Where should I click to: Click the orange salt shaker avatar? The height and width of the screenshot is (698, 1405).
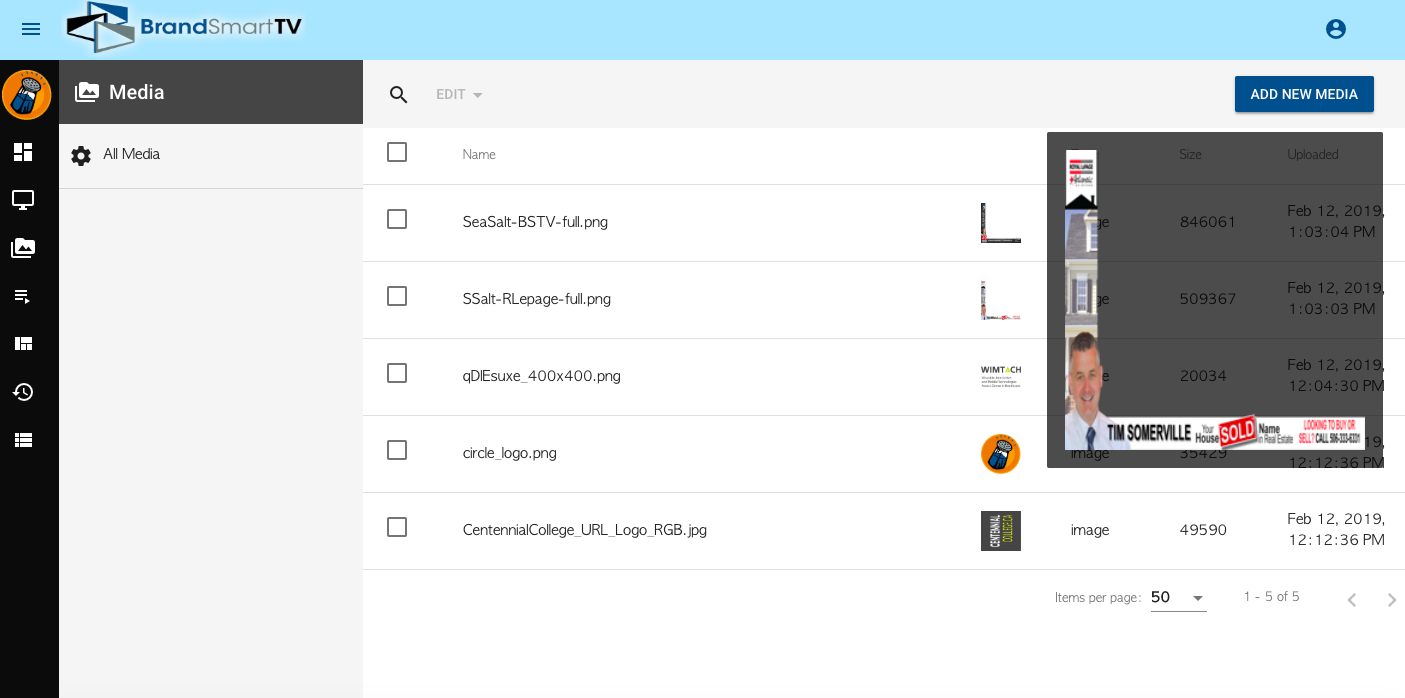pos(27,95)
